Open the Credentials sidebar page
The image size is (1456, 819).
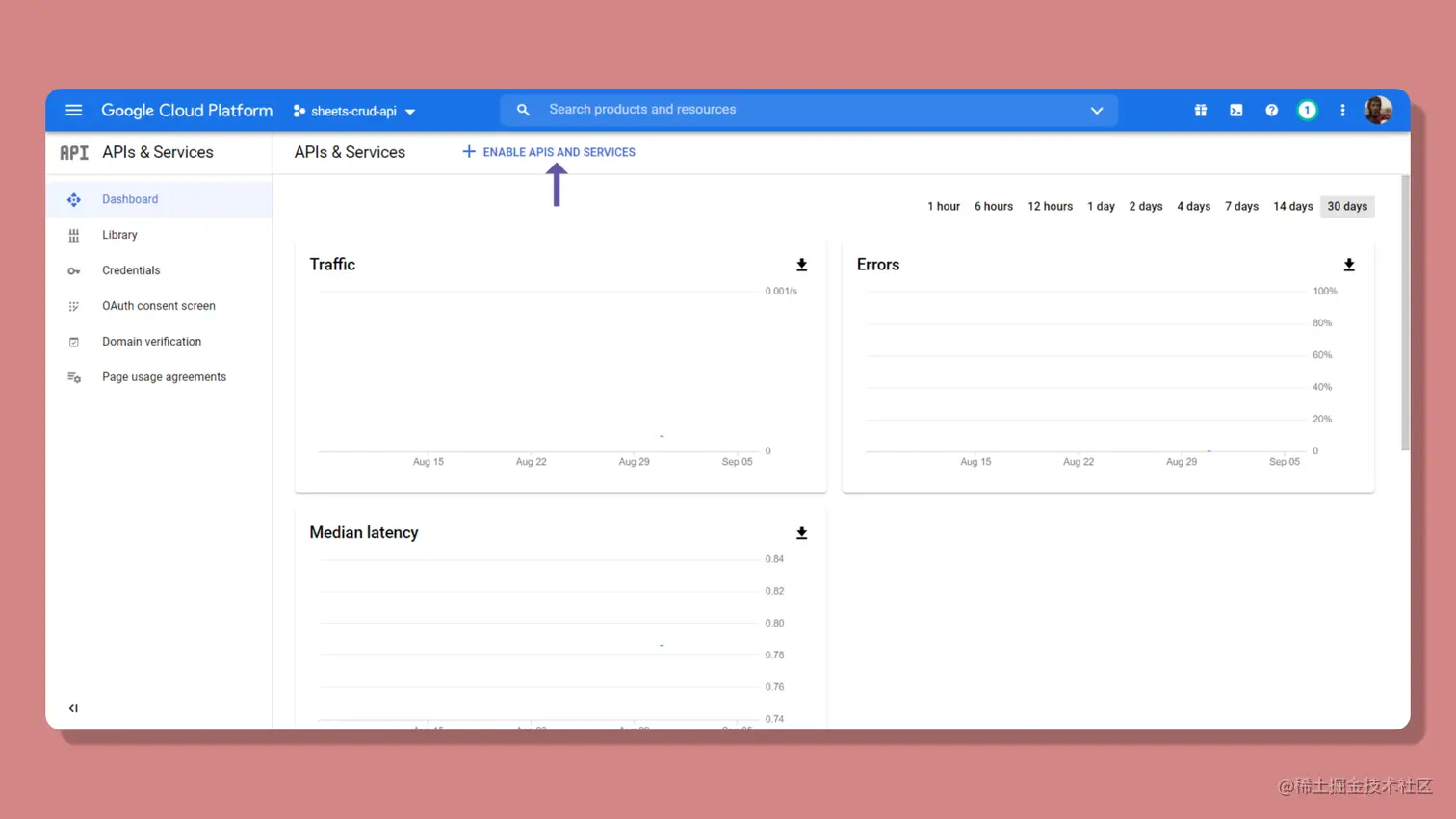point(131,270)
